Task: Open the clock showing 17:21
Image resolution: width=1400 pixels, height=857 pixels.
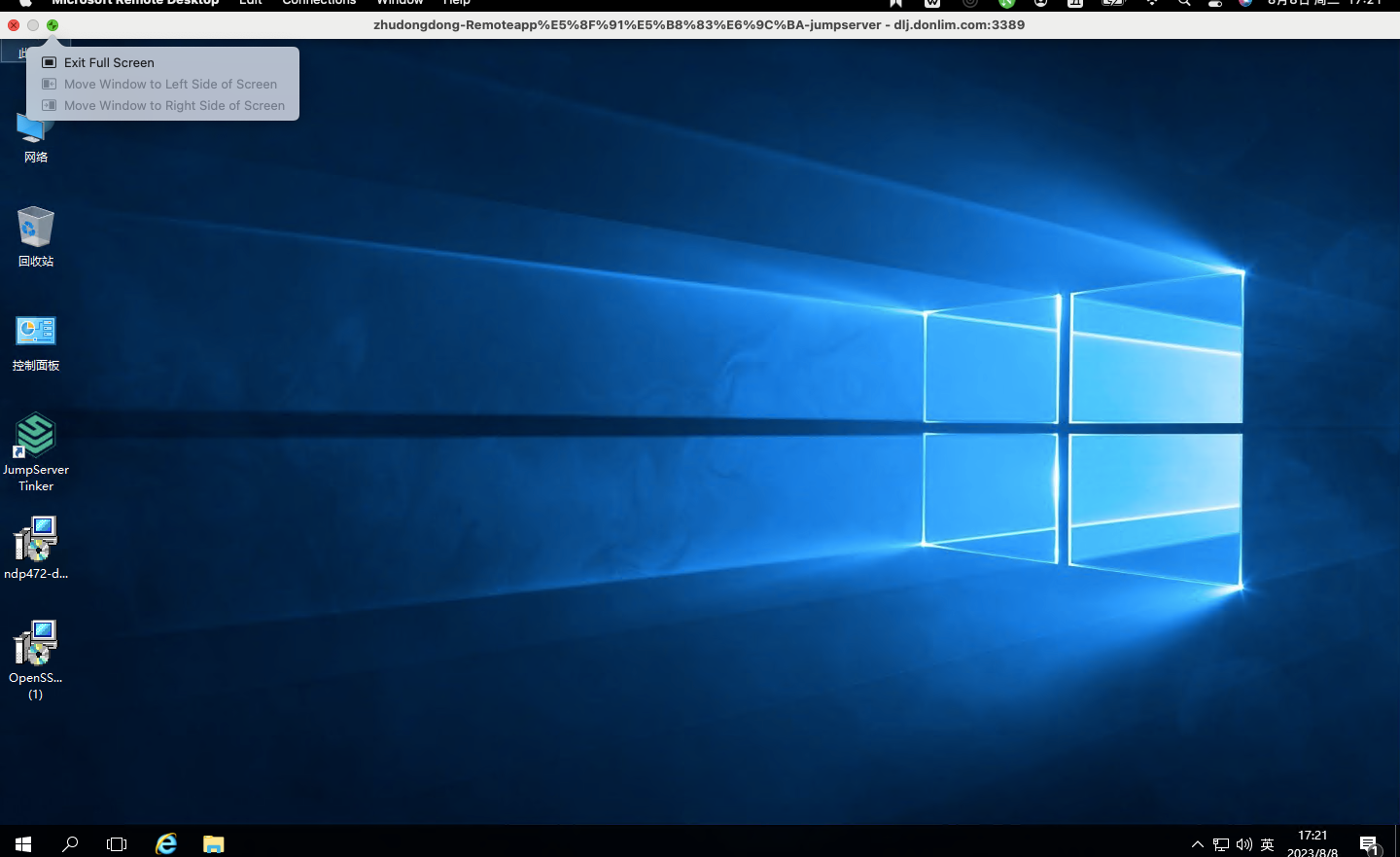Action: [x=1312, y=843]
